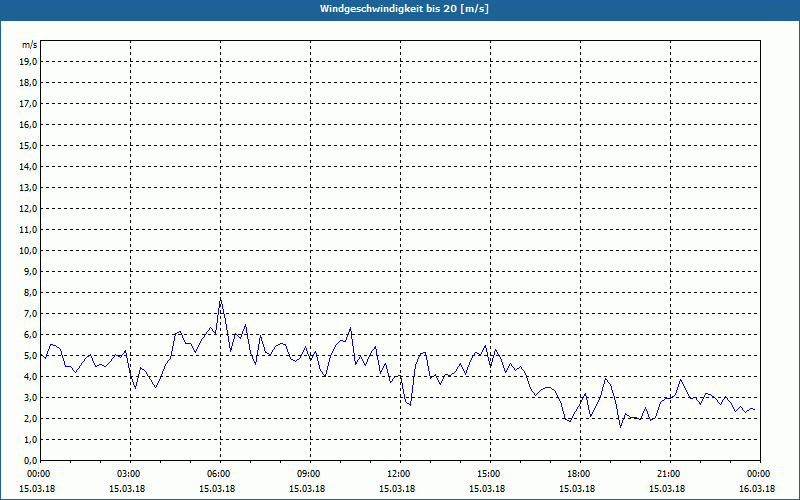Click the chart title Windgeschwindigkeit bis 20 [m/s]
The width and height of the screenshot is (800, 500).
[x=404, y=9]
